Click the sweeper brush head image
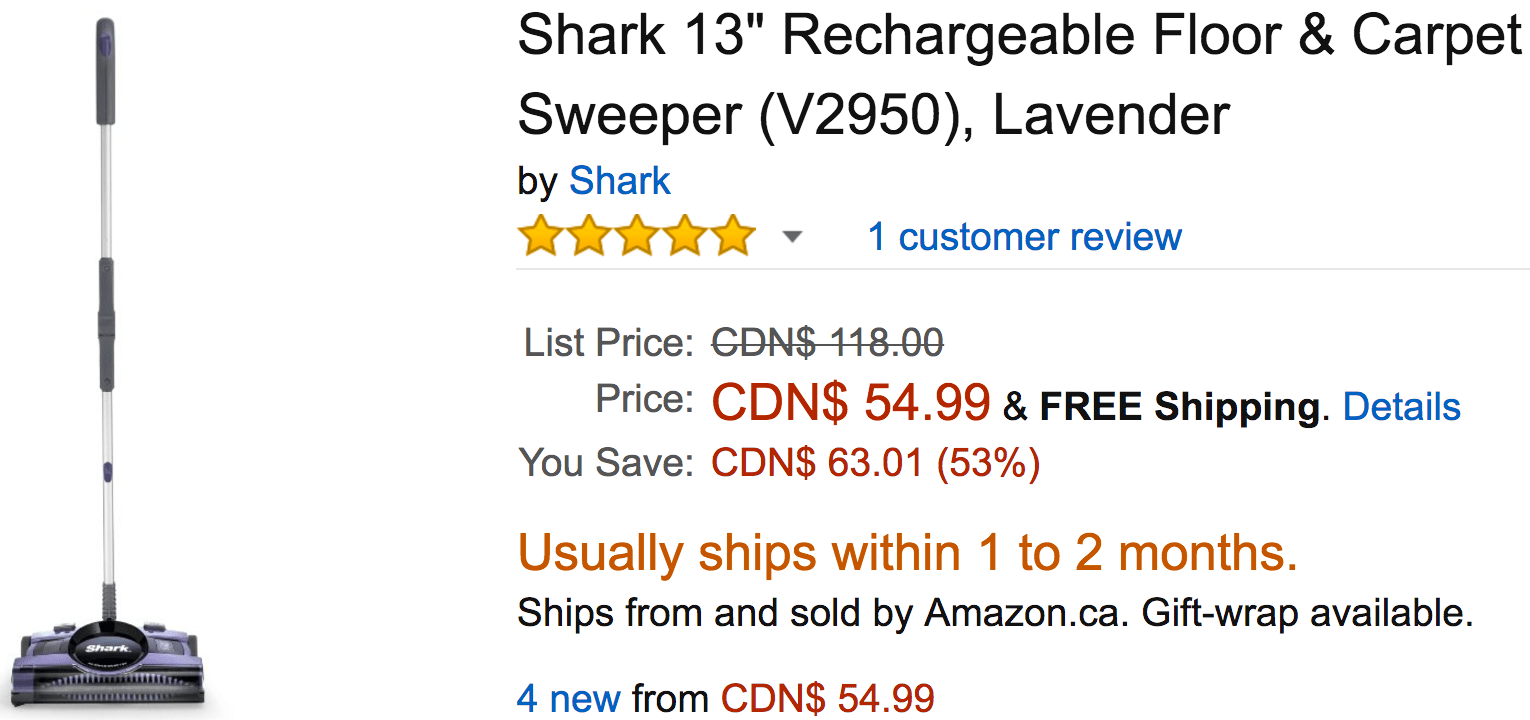This screenshot has height=720, width=1530. tap(107, 660)
